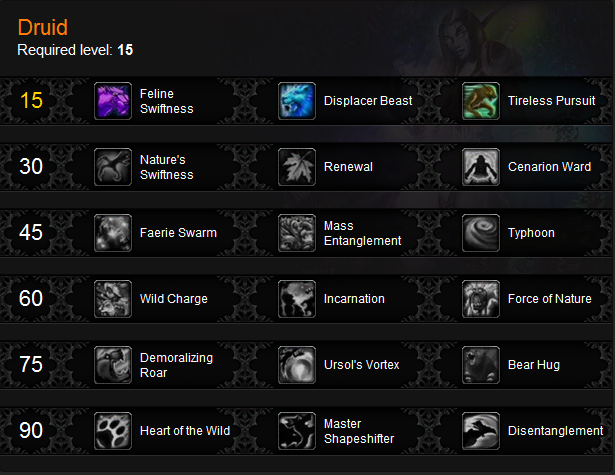Select the Ursol's Vortex label
The image size is (615, 475).
coord(361,365)
